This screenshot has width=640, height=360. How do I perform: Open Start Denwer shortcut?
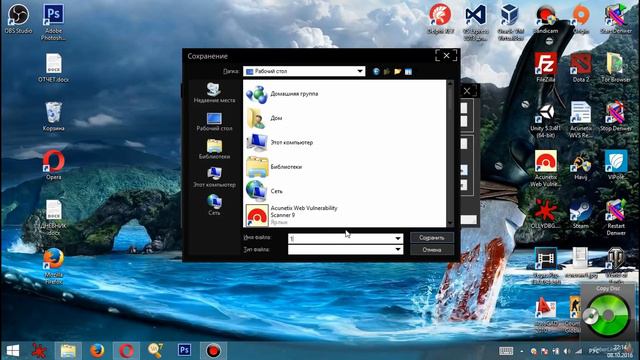pyautogui.click(x=616, y=18)
